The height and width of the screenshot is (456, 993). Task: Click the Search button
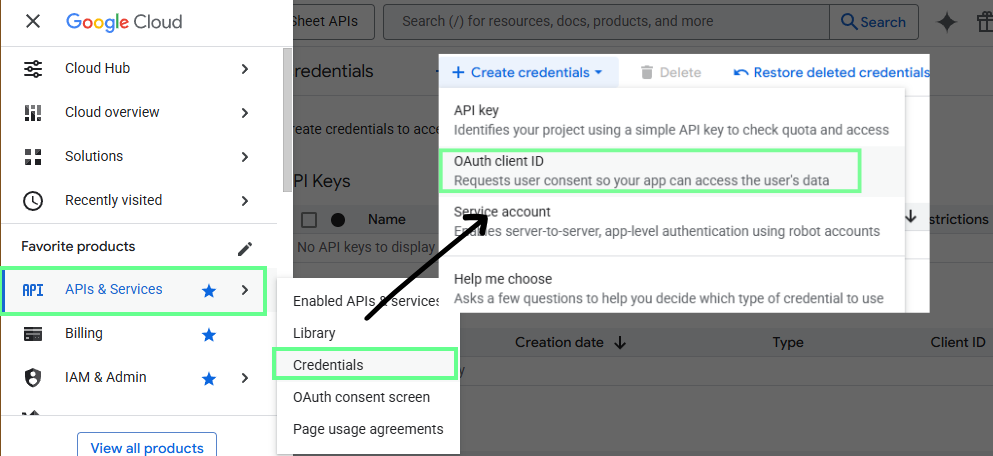click(x=874, y=22)
